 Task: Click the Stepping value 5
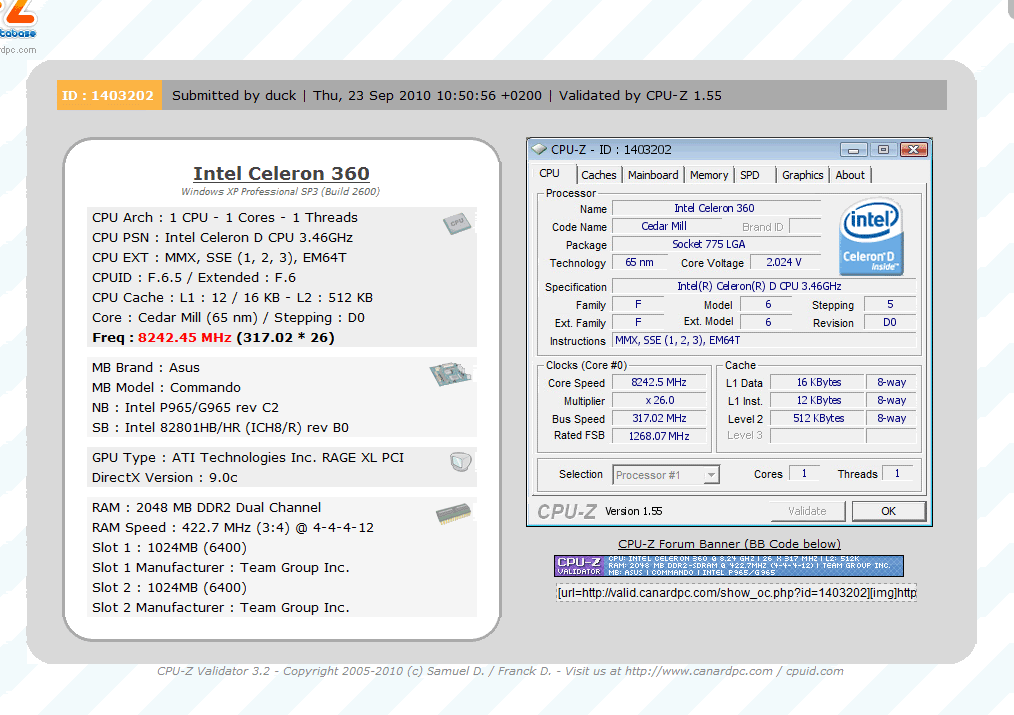click(890, 304)
